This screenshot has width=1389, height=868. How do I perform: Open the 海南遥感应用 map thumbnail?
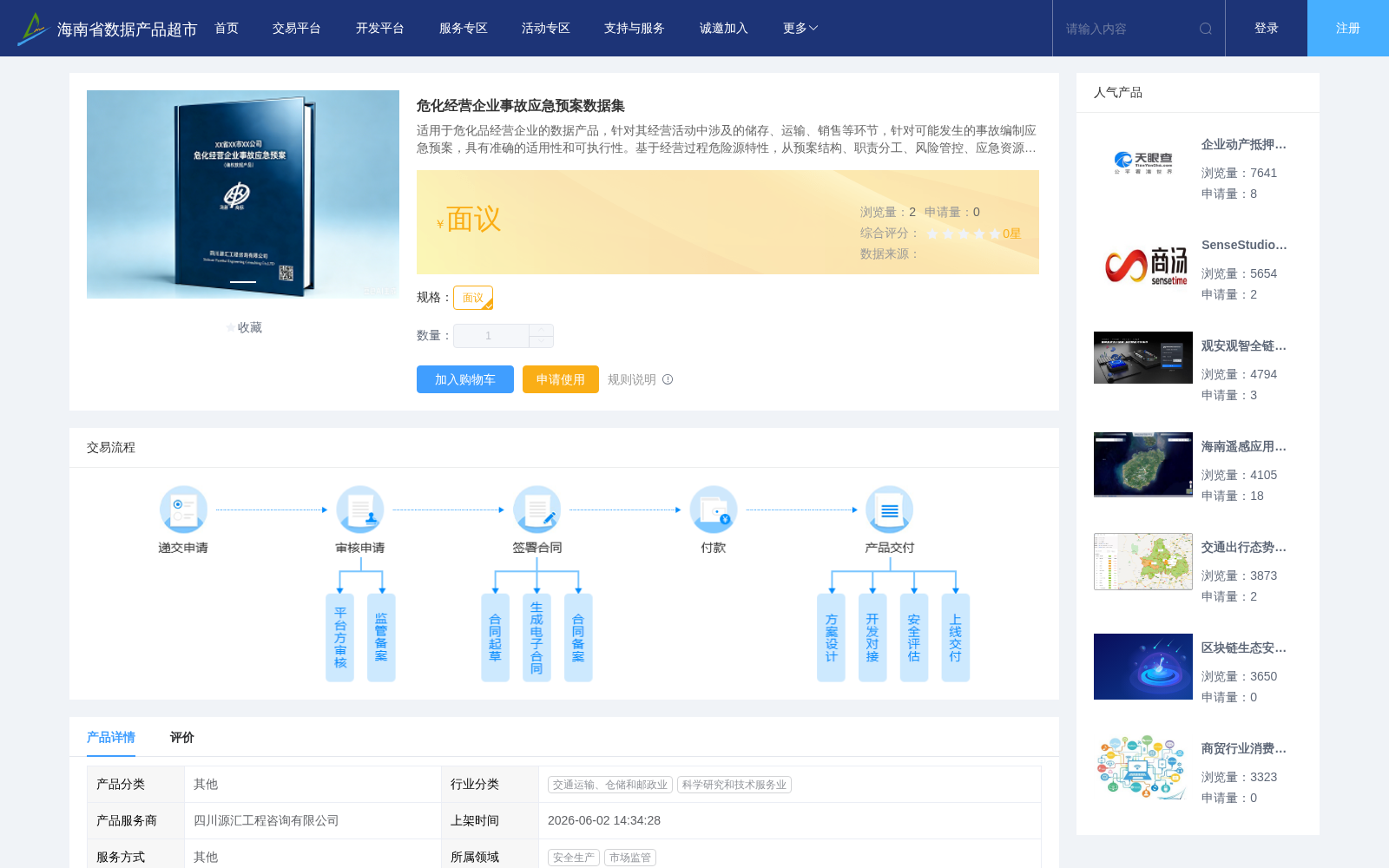1143,464
